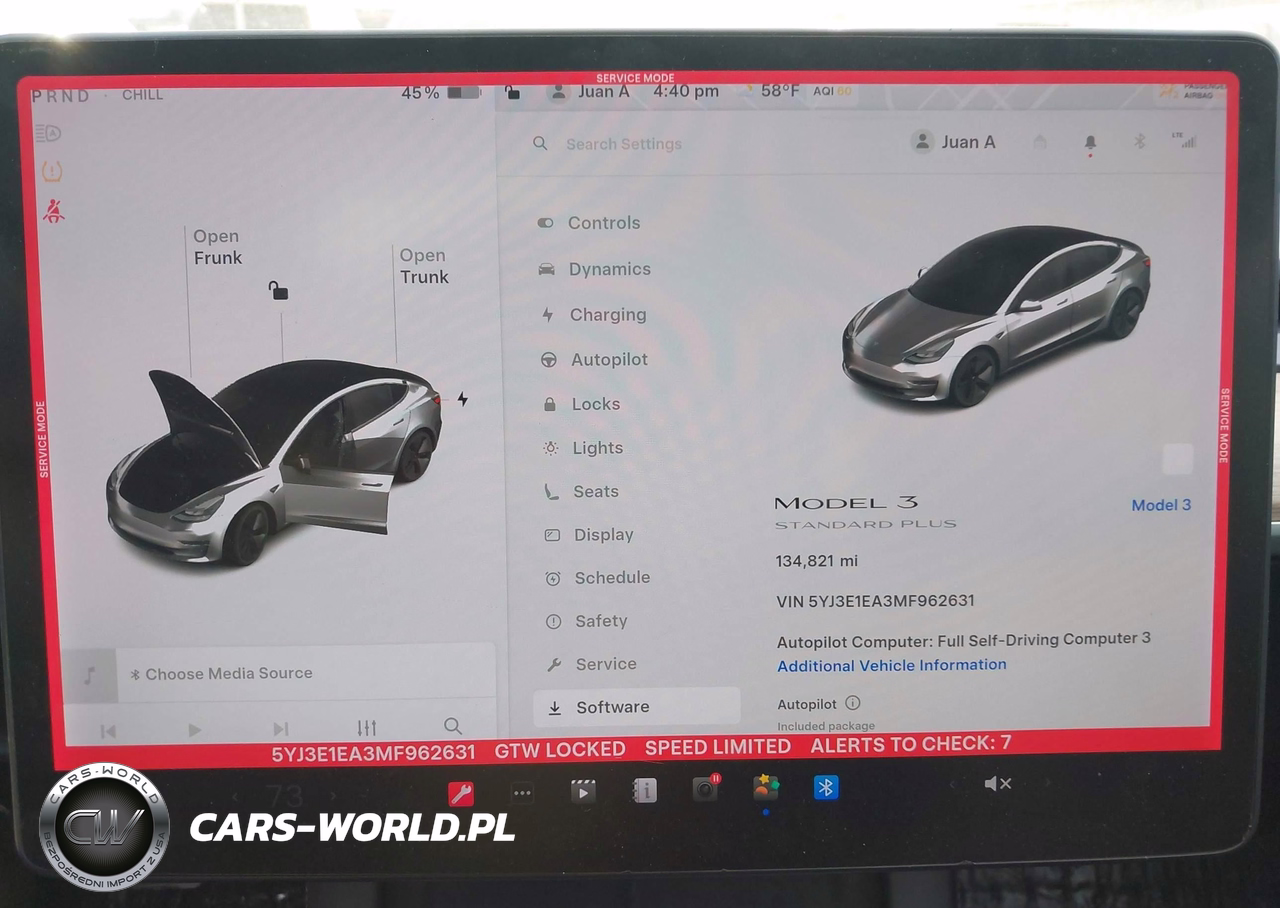Open the media equalizer sliders icon
The height and width of the screenshot is (908, 1280).
[367, 728]
